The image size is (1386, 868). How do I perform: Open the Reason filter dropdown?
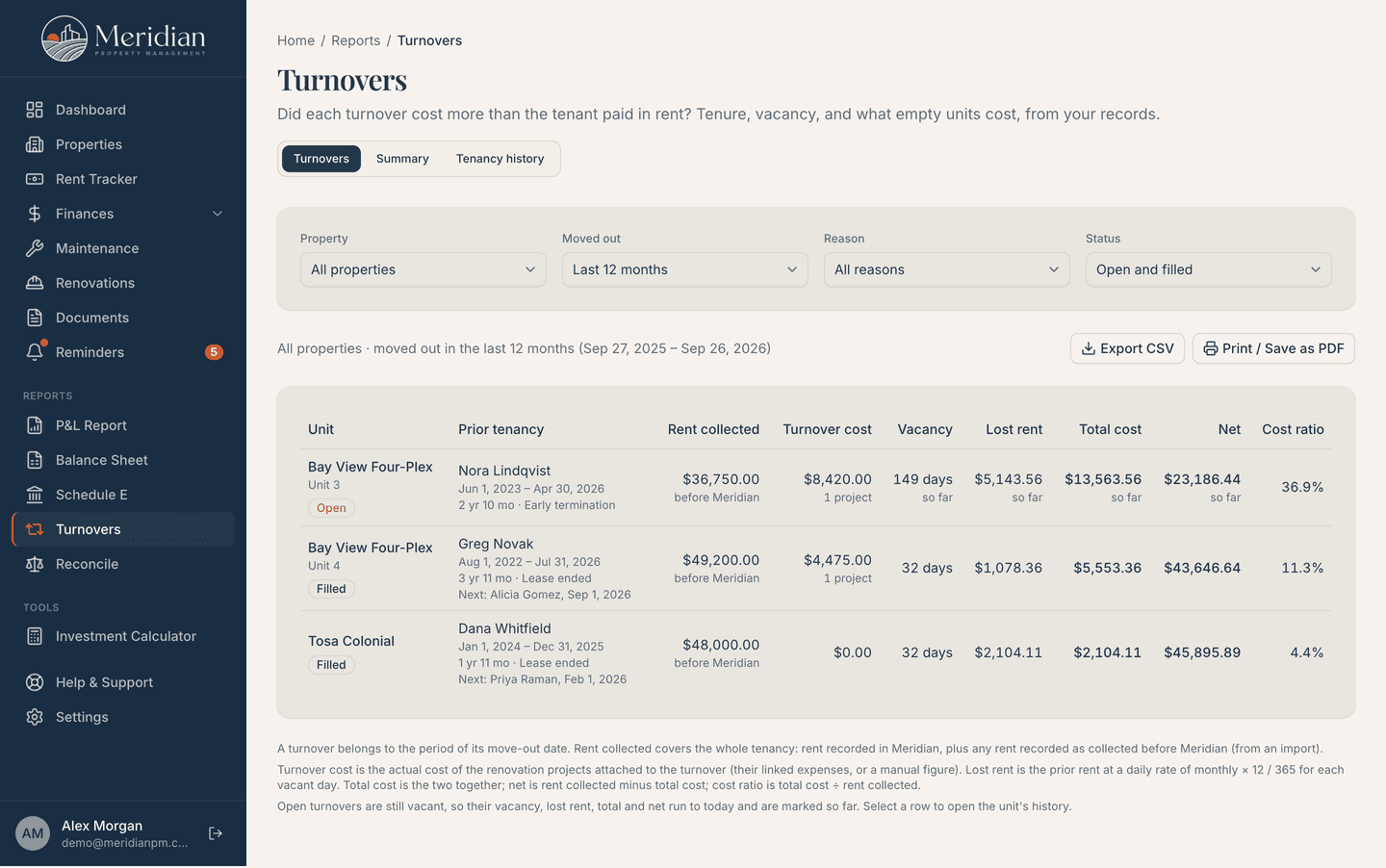pos(947,269)
